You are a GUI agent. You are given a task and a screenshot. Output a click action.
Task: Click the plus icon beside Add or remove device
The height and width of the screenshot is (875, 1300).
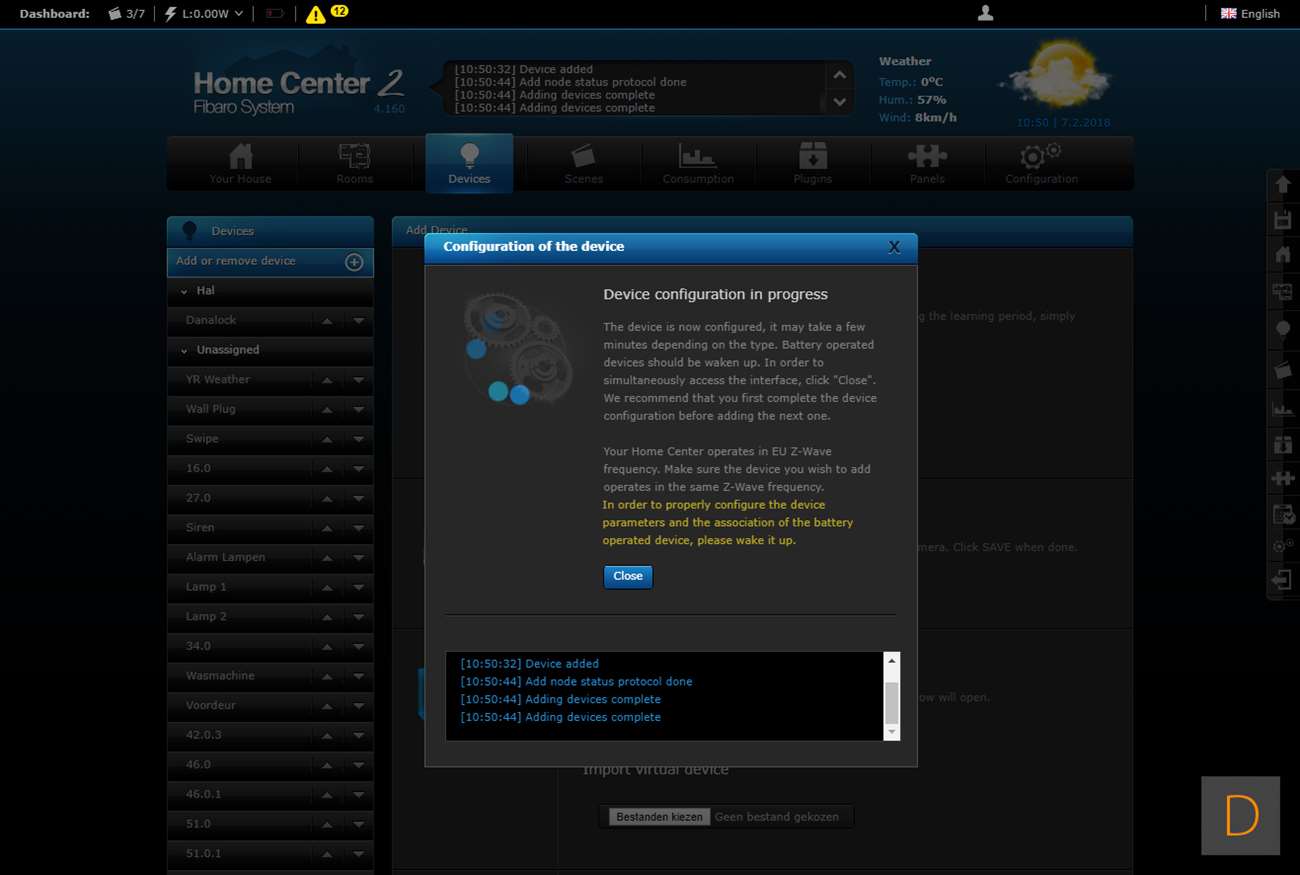(354, 262)
